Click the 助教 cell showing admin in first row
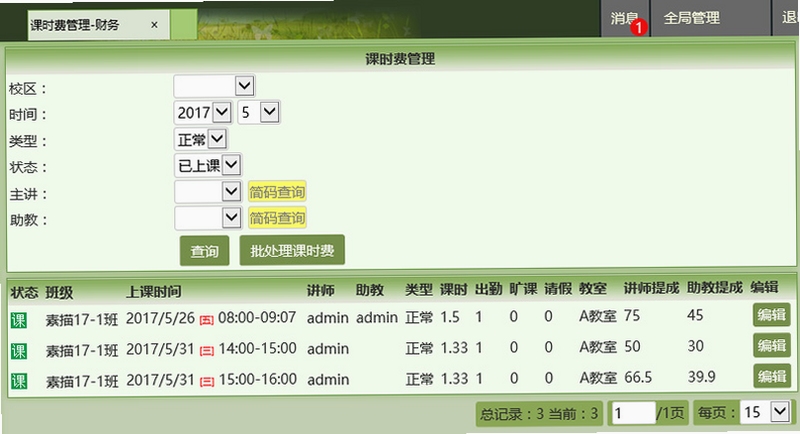The height and width of the screenshot is (434, 800). 377,318
